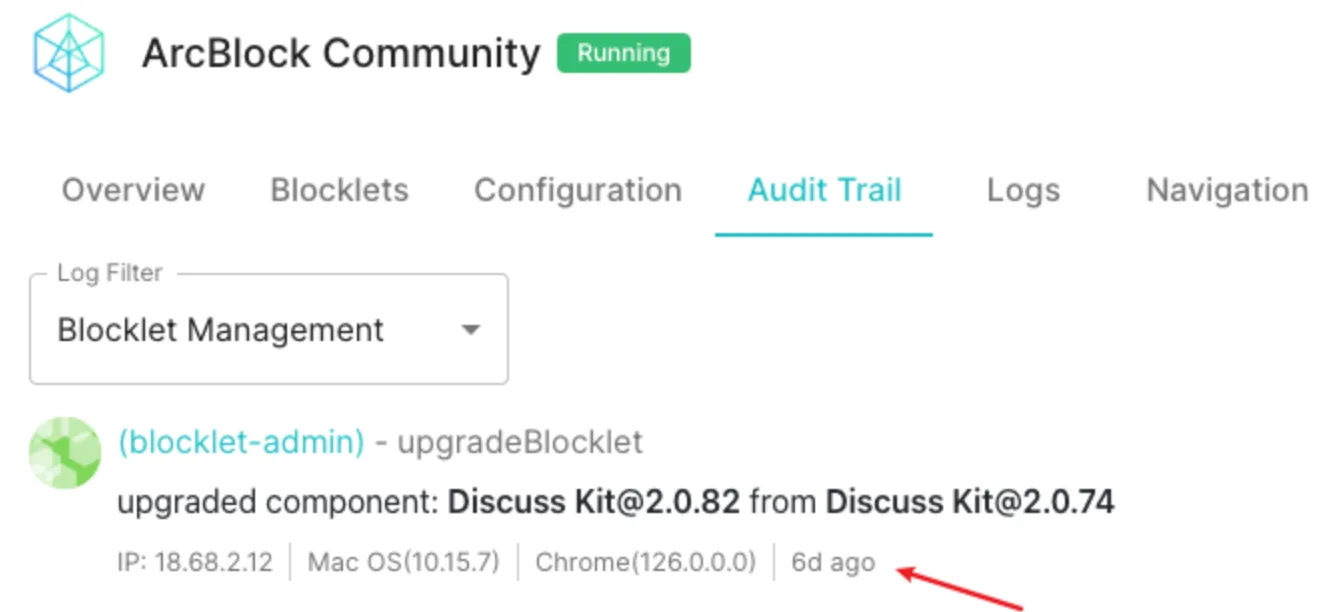The image size is (1320, 612).
Task: Select the Audit Trail tab
Action: pyautogui.click(x=825, y=190)
